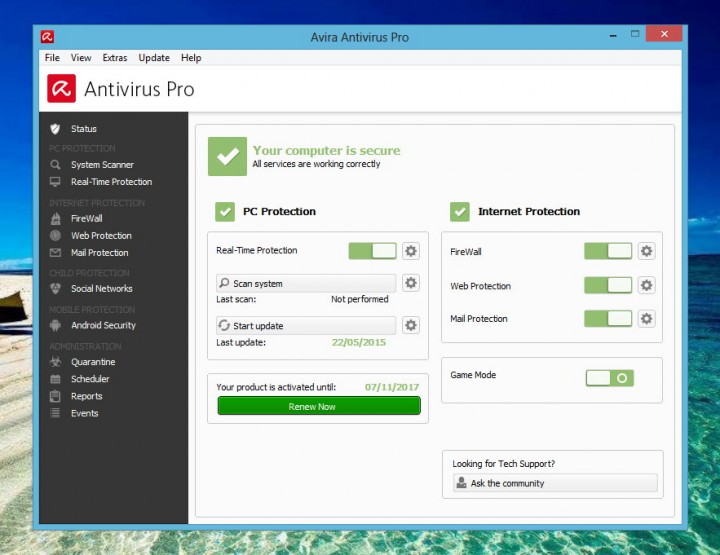Open Real-Time Protection settings gear
This screenshot has width=720, height=555.
pyautogui.click(x=411, y=251)
